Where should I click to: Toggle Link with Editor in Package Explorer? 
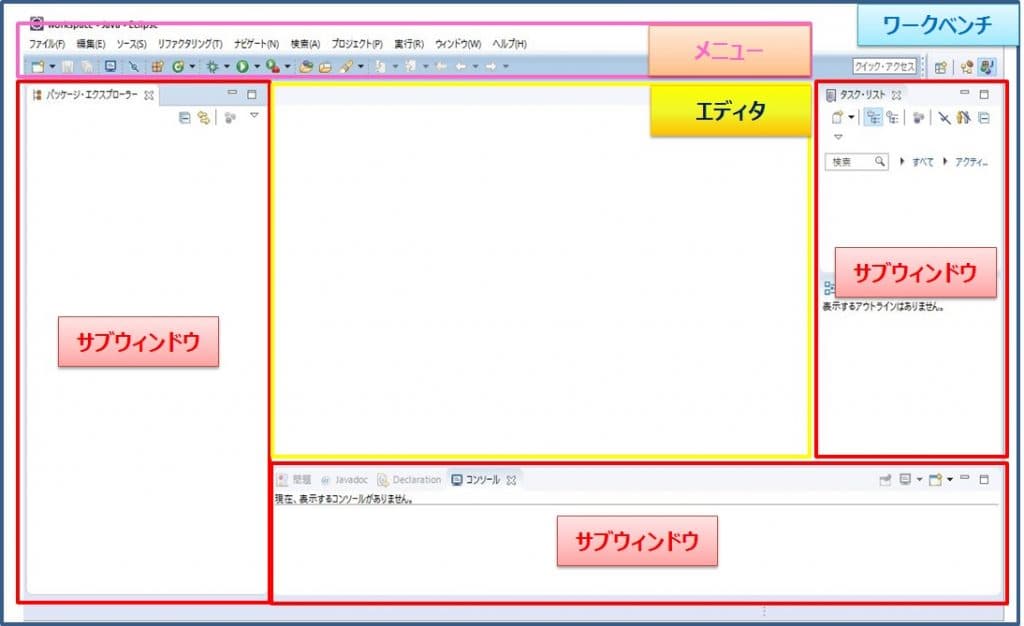[x=202, y=117]
